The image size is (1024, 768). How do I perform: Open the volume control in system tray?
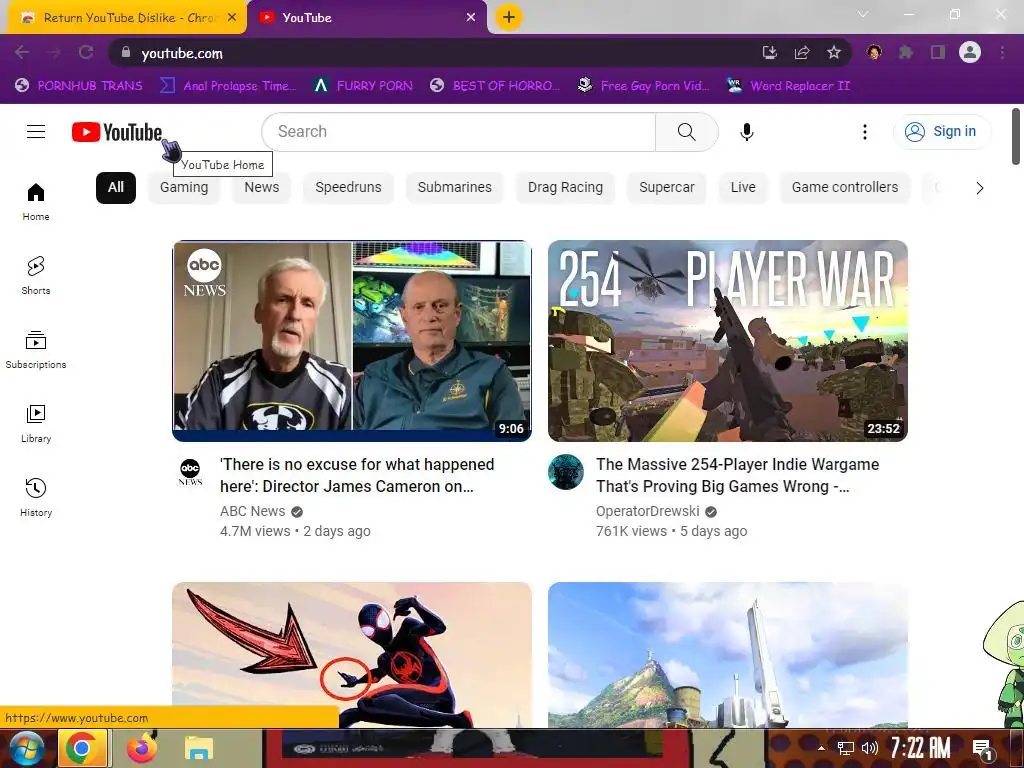(x=869, y=748)
